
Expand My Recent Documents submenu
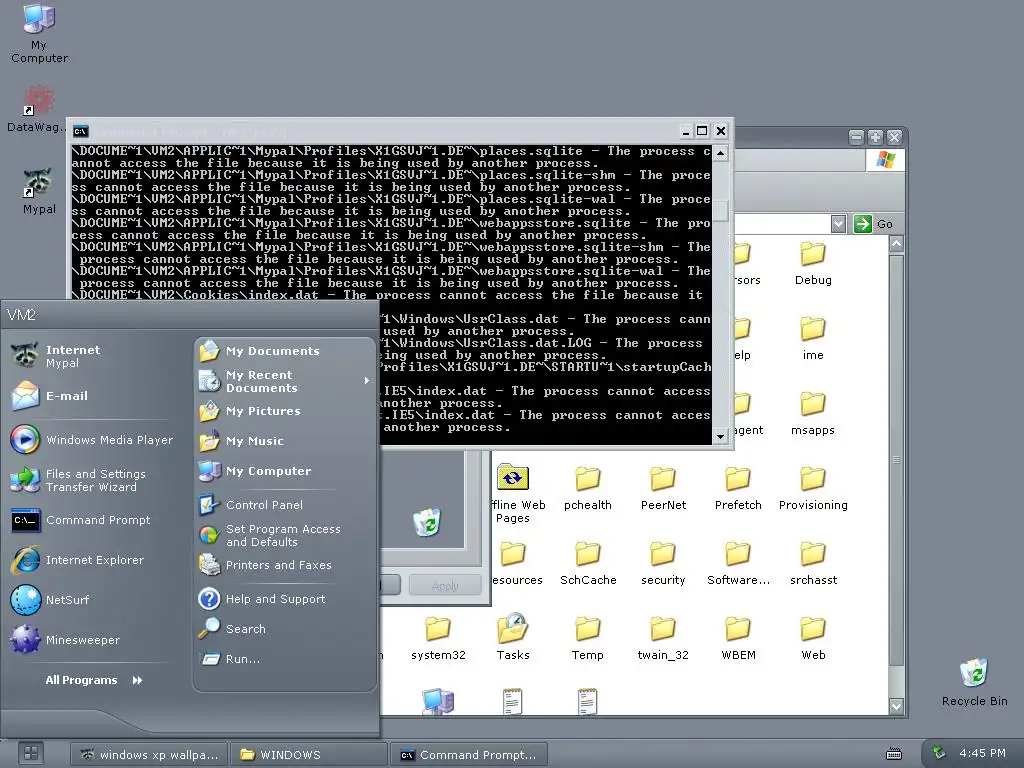point(285,381)
